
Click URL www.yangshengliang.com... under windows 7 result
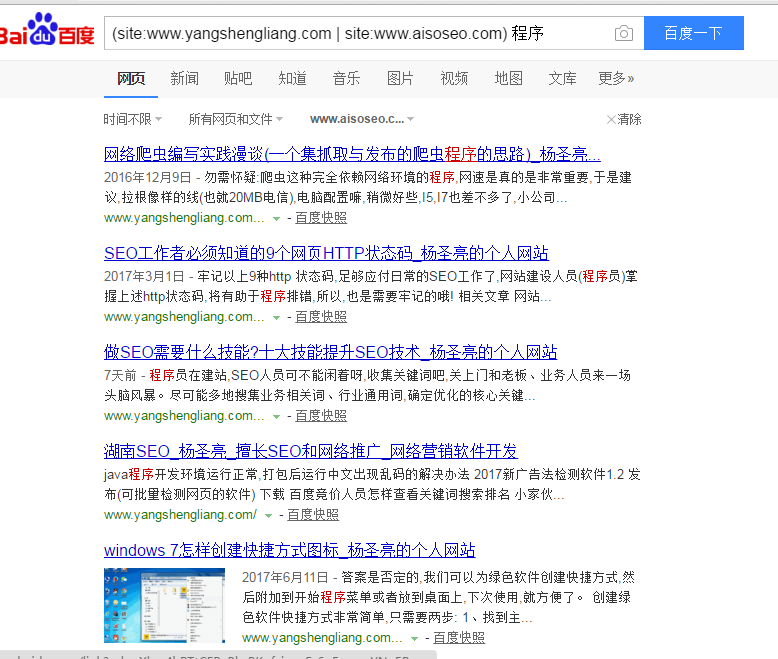[322, 638]
